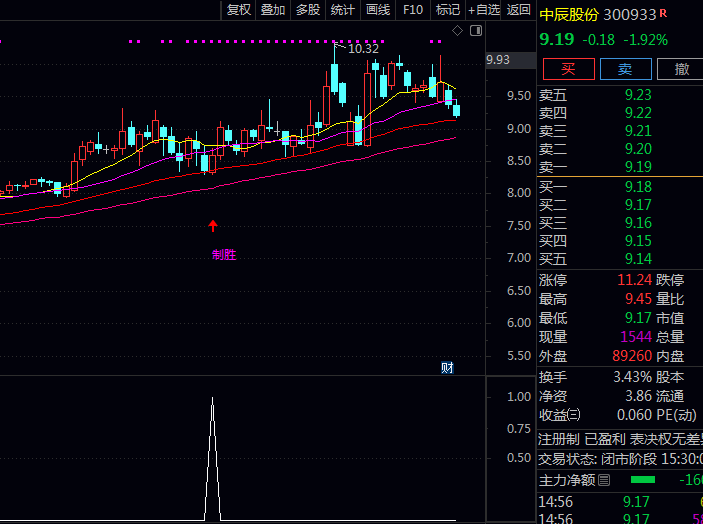Image resolution: width=703 pixels, height=524 pixels.
Task: Select 买二 price 9.17
Action: pos(638,205)
